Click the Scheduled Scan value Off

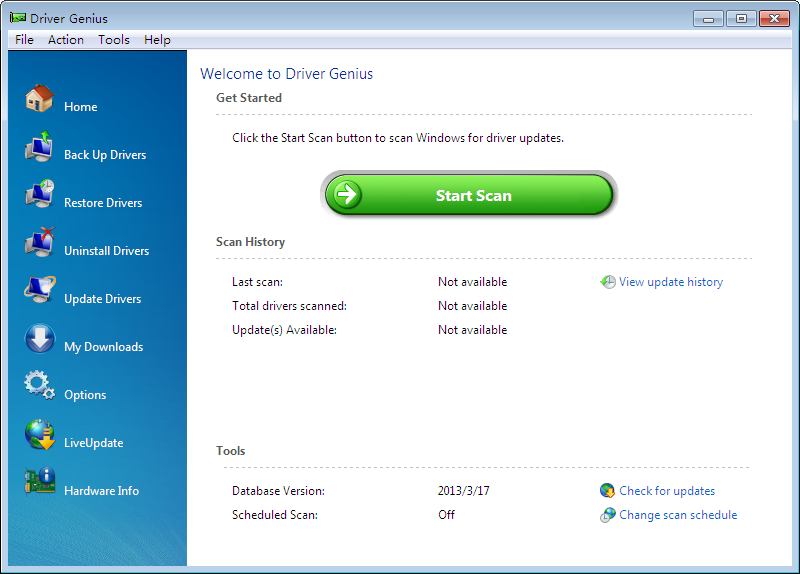(446, 514)
